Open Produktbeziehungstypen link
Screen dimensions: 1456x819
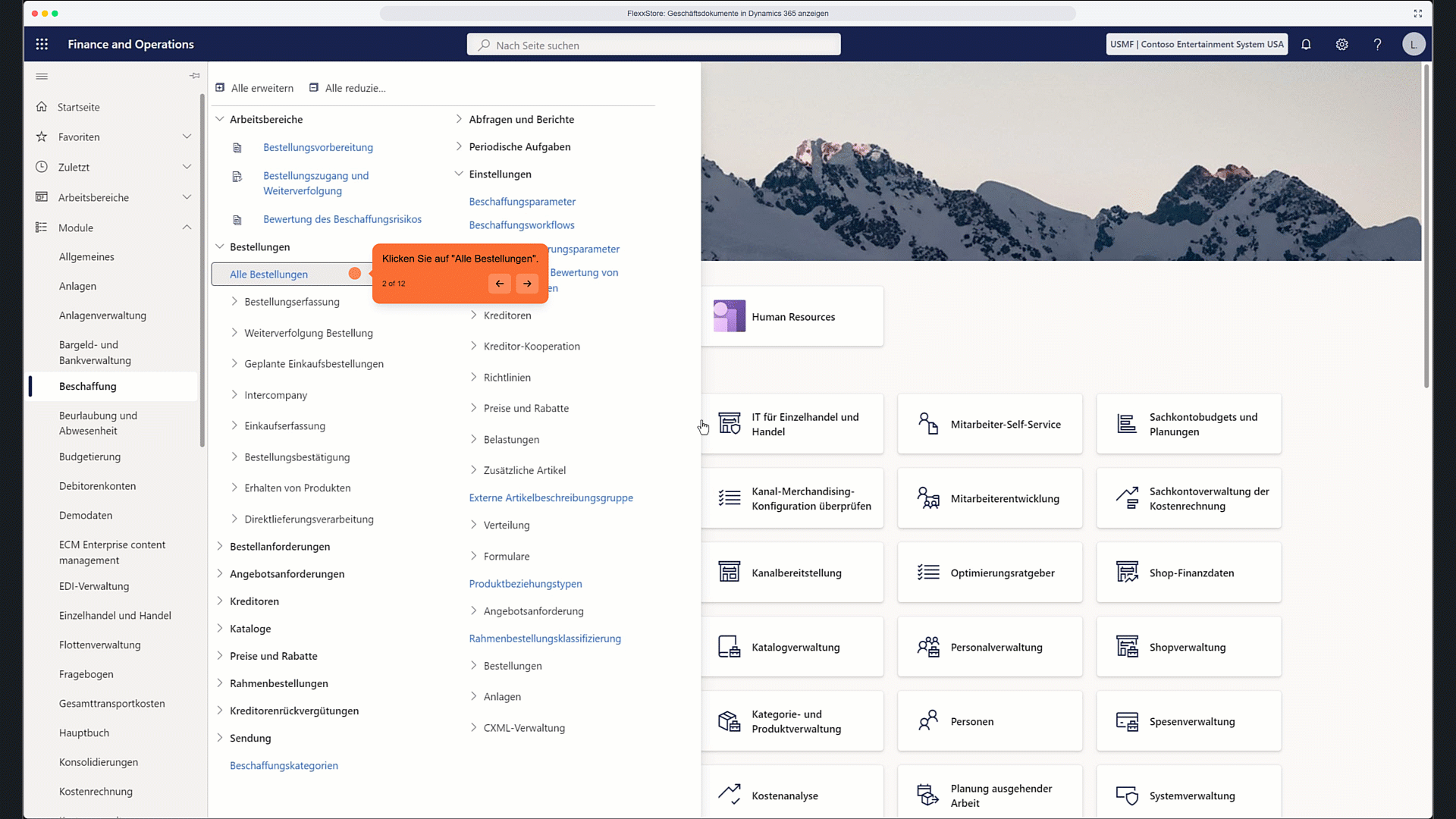point(525,584)
